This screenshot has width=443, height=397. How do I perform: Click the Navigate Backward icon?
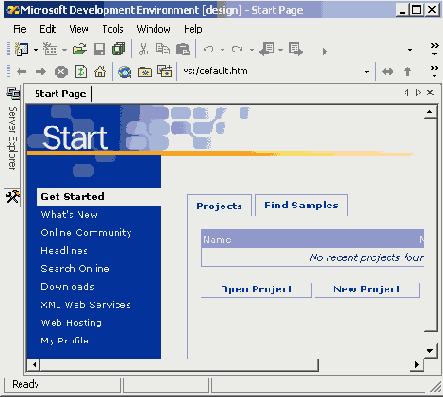267,49
